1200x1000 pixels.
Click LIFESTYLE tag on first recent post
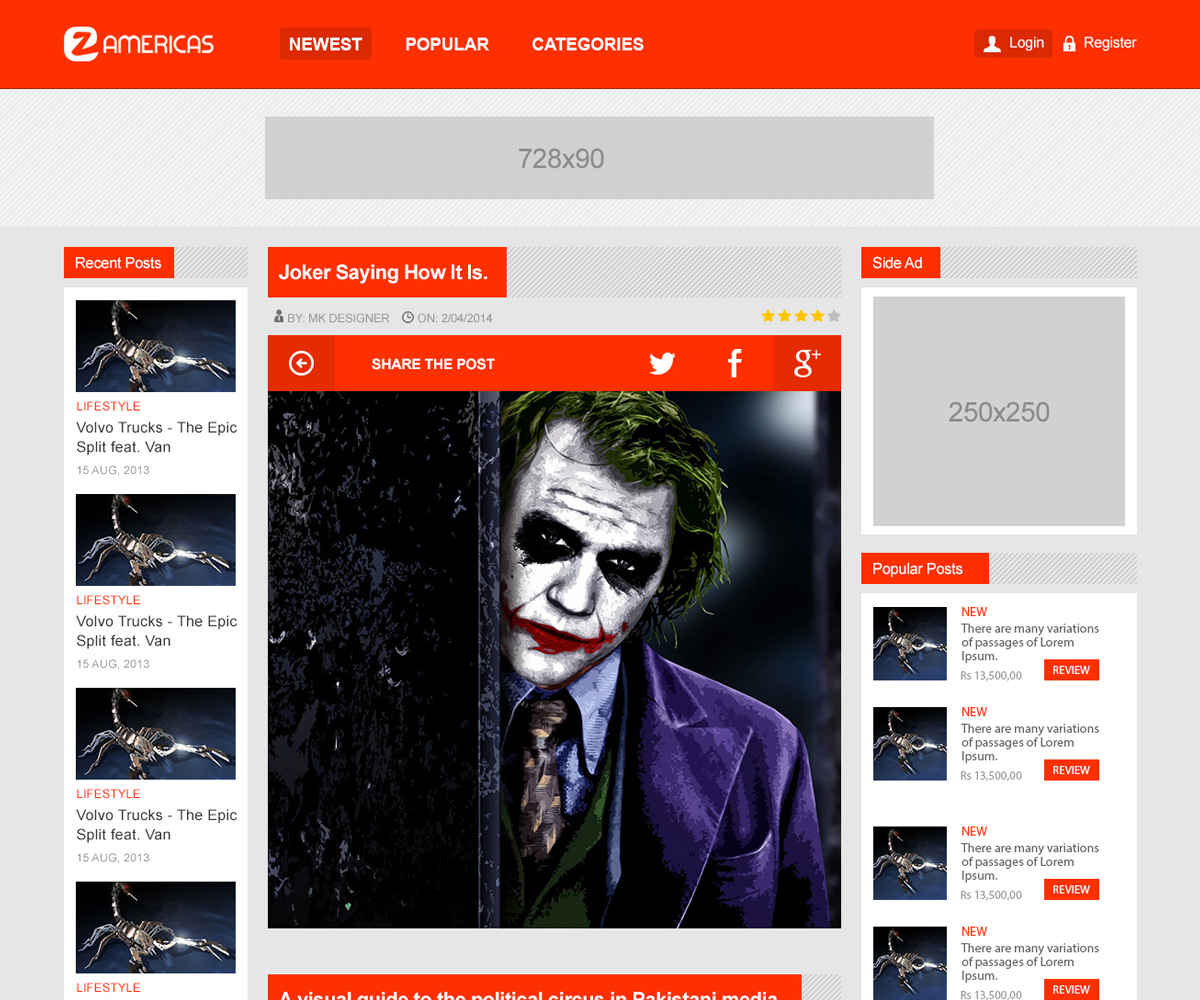click(108, 406)
